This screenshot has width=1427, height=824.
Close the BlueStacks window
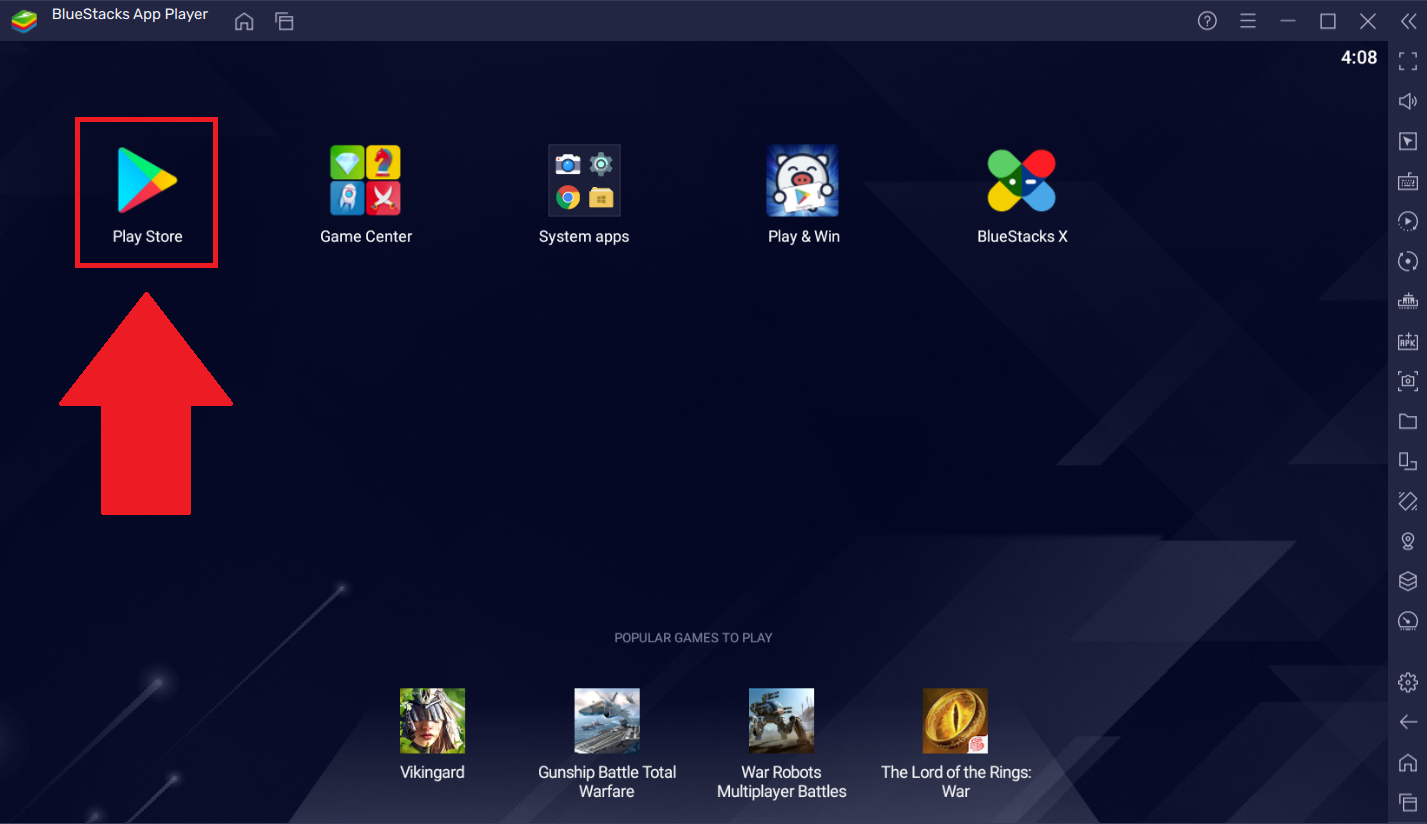point(1368,21)
